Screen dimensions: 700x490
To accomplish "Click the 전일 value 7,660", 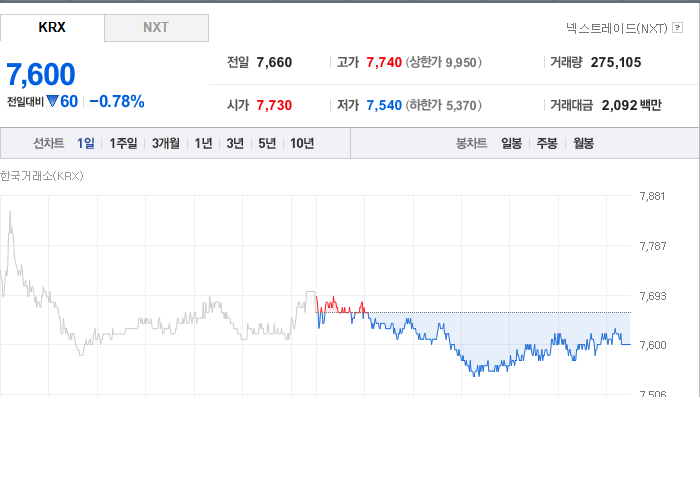I will point(274,62).
